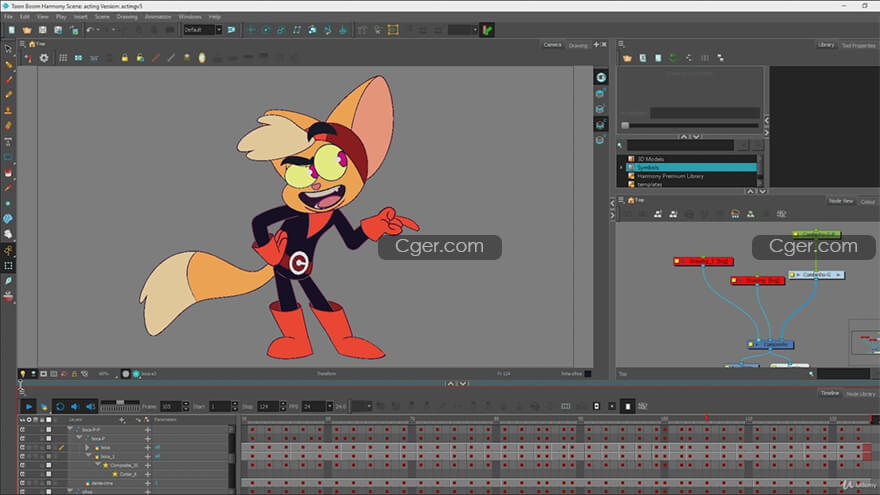Expand the boca layer arrow
The image size is (880, 495).
(87, 447)
